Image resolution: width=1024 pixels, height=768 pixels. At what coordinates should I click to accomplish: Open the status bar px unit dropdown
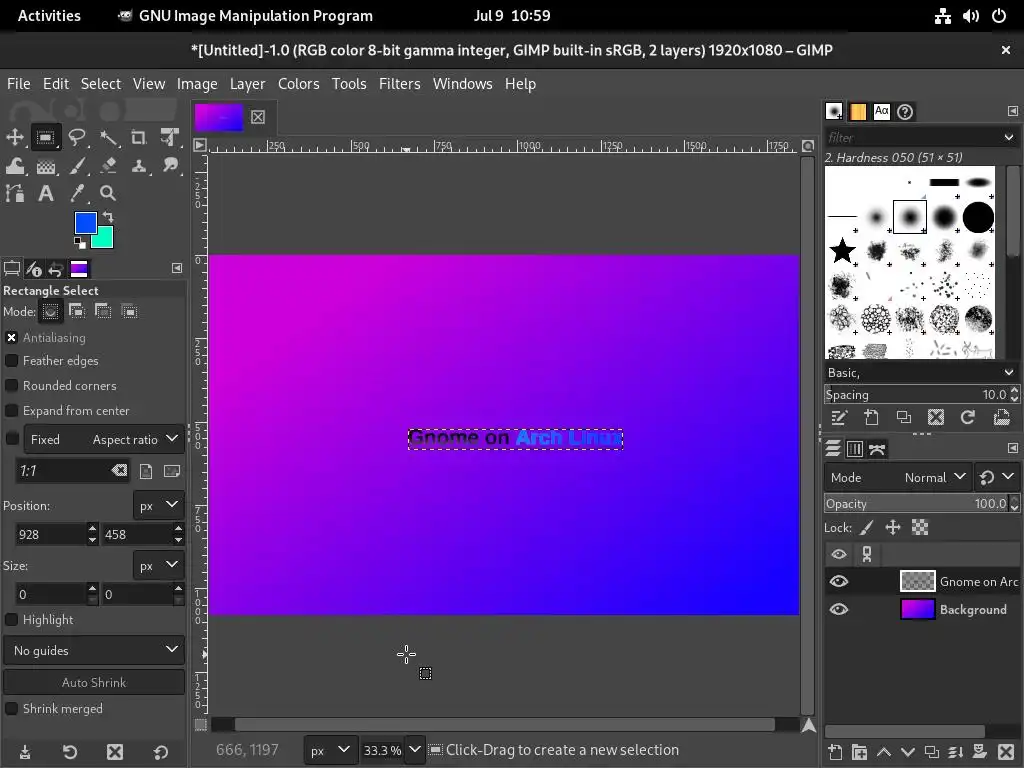click(330, 750)
